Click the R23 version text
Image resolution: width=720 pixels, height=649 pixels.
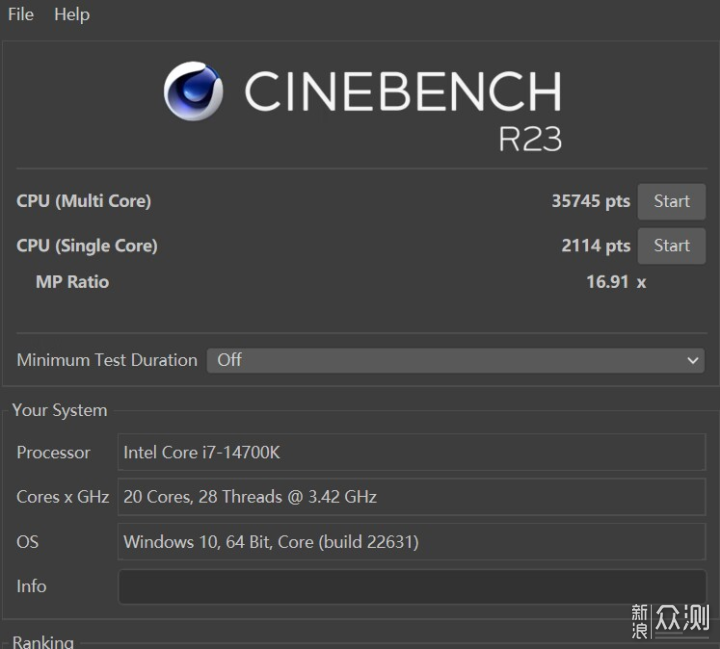[x=530, y=139]
